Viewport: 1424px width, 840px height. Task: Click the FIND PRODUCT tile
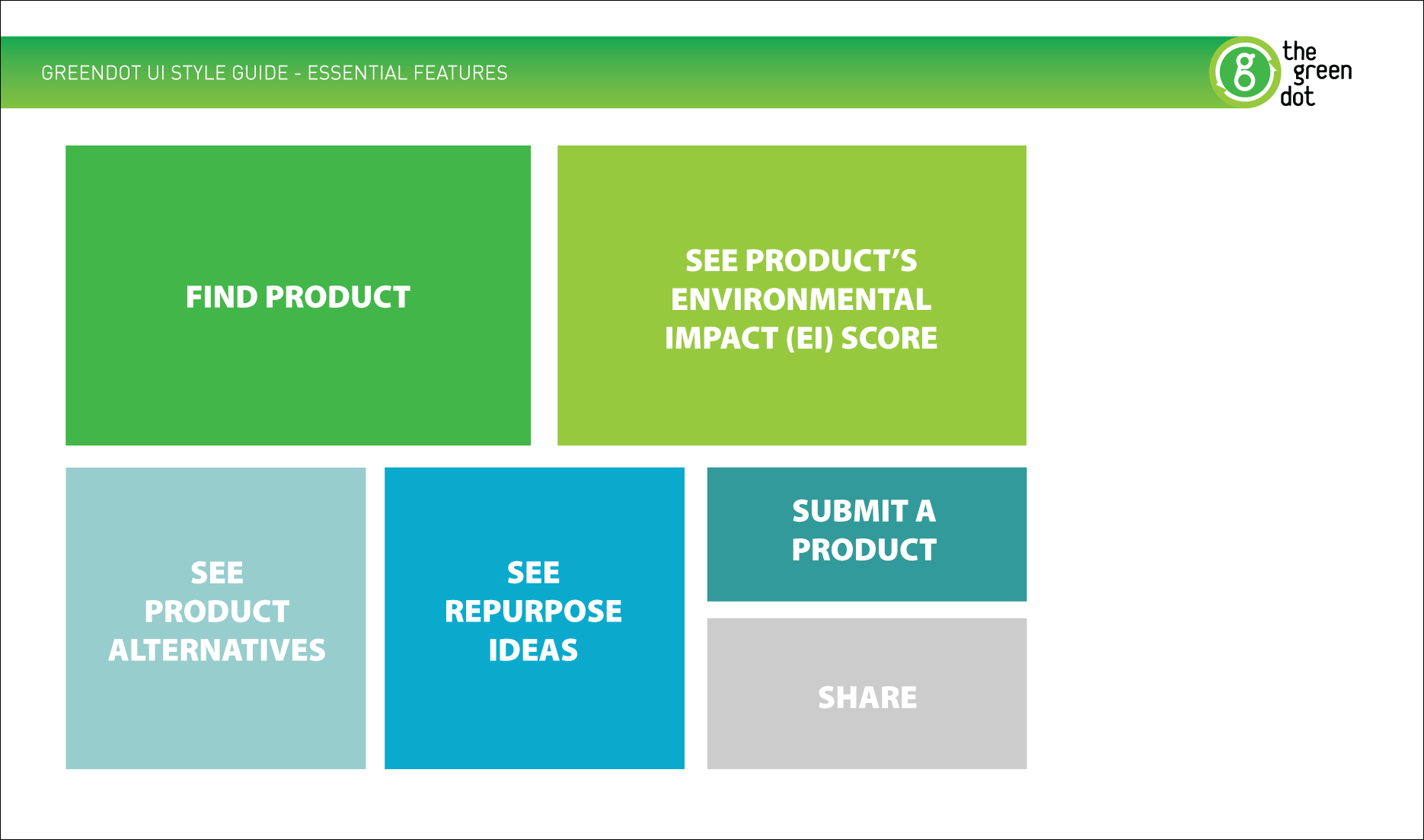coord(298,295)
